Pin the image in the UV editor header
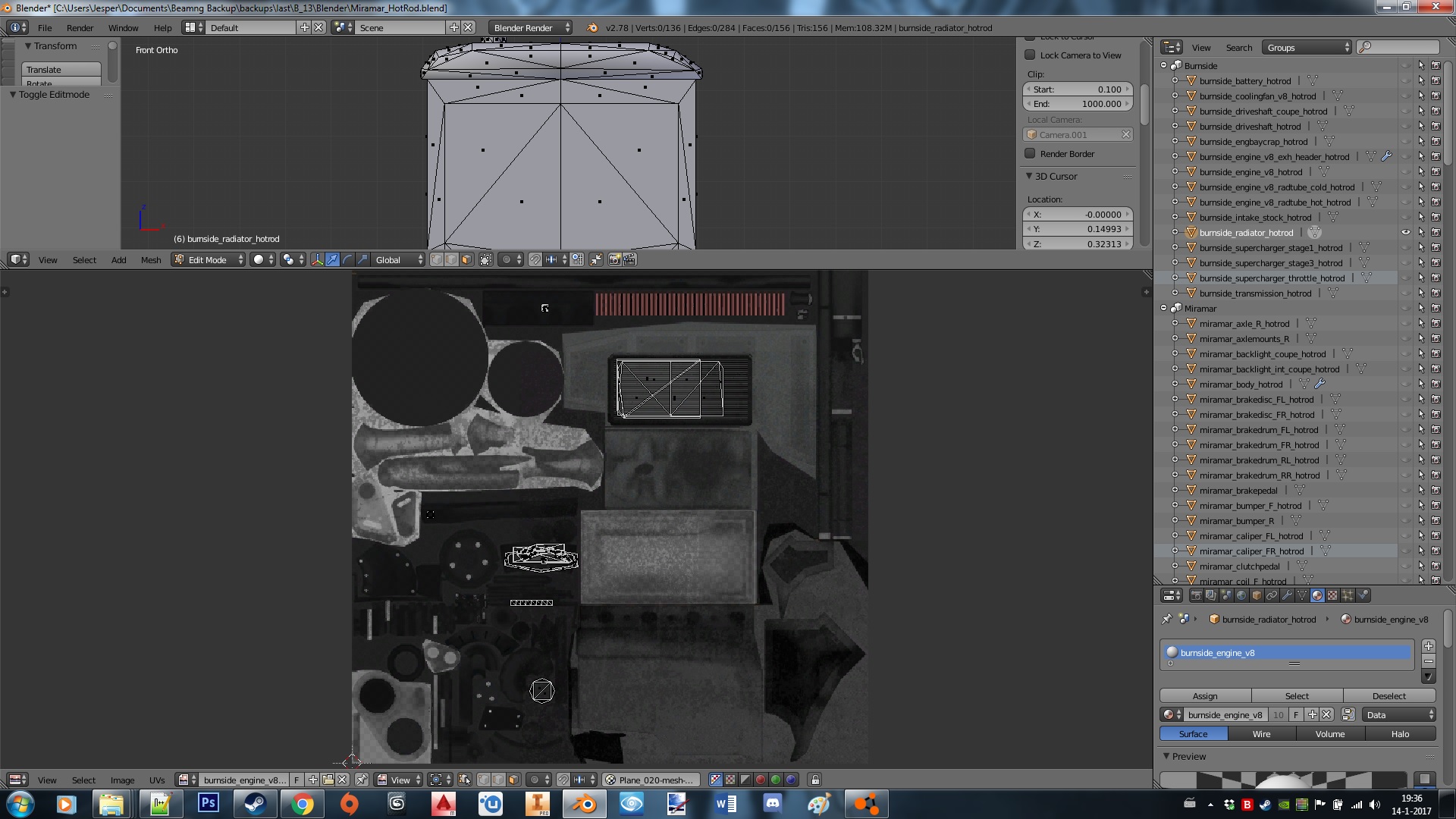The image size is (1456, 819). (362, 780)
